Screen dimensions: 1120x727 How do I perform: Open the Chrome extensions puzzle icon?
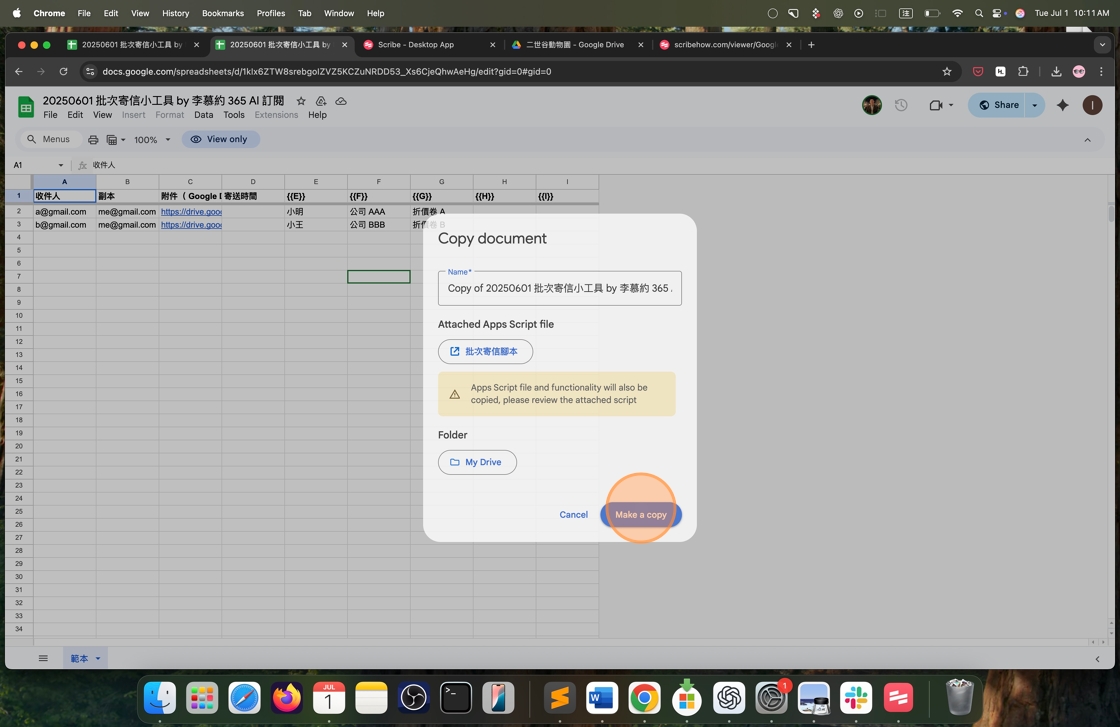1023,71
